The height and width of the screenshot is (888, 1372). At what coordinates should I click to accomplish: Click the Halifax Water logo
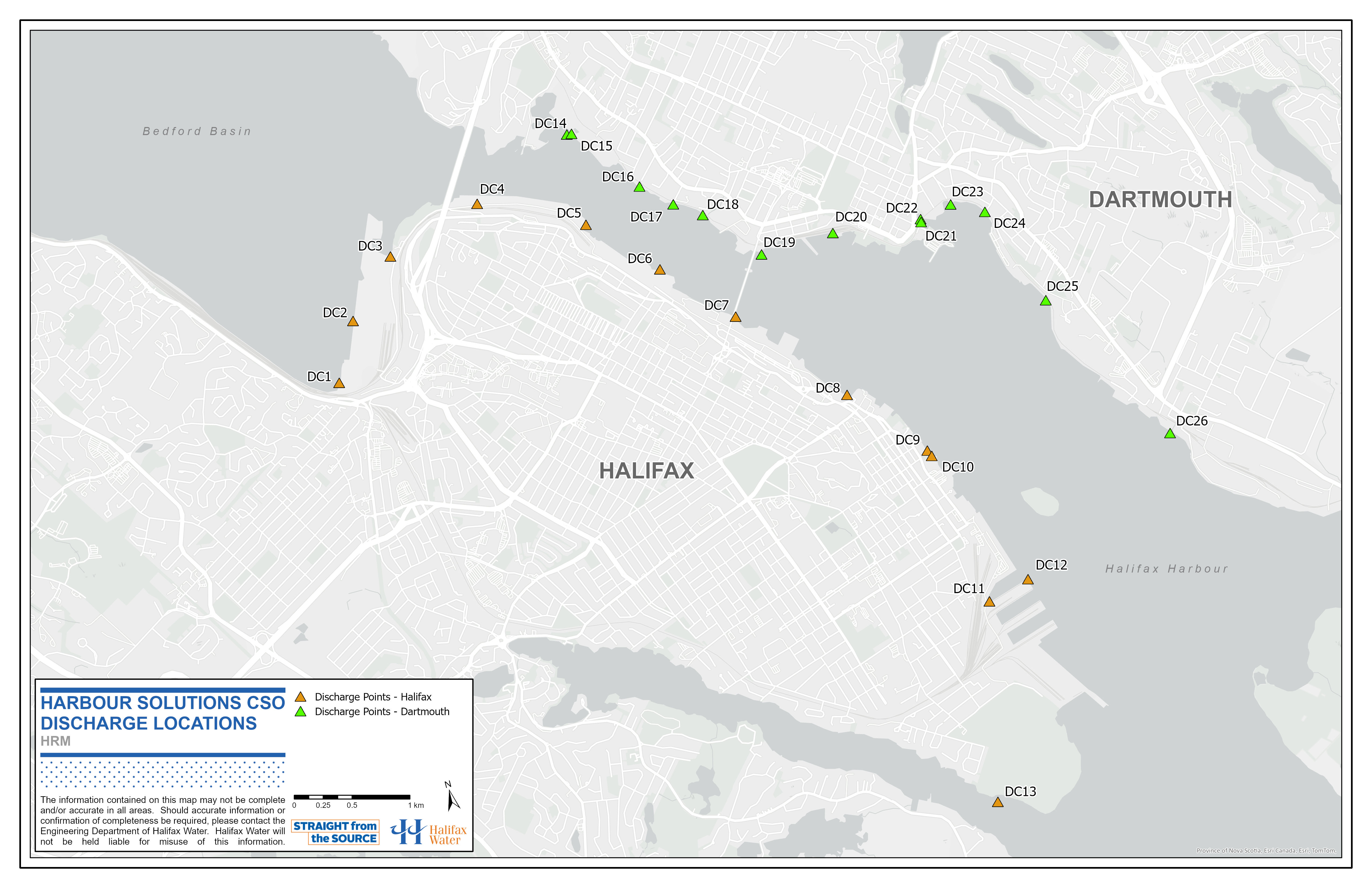coord(428,833)
